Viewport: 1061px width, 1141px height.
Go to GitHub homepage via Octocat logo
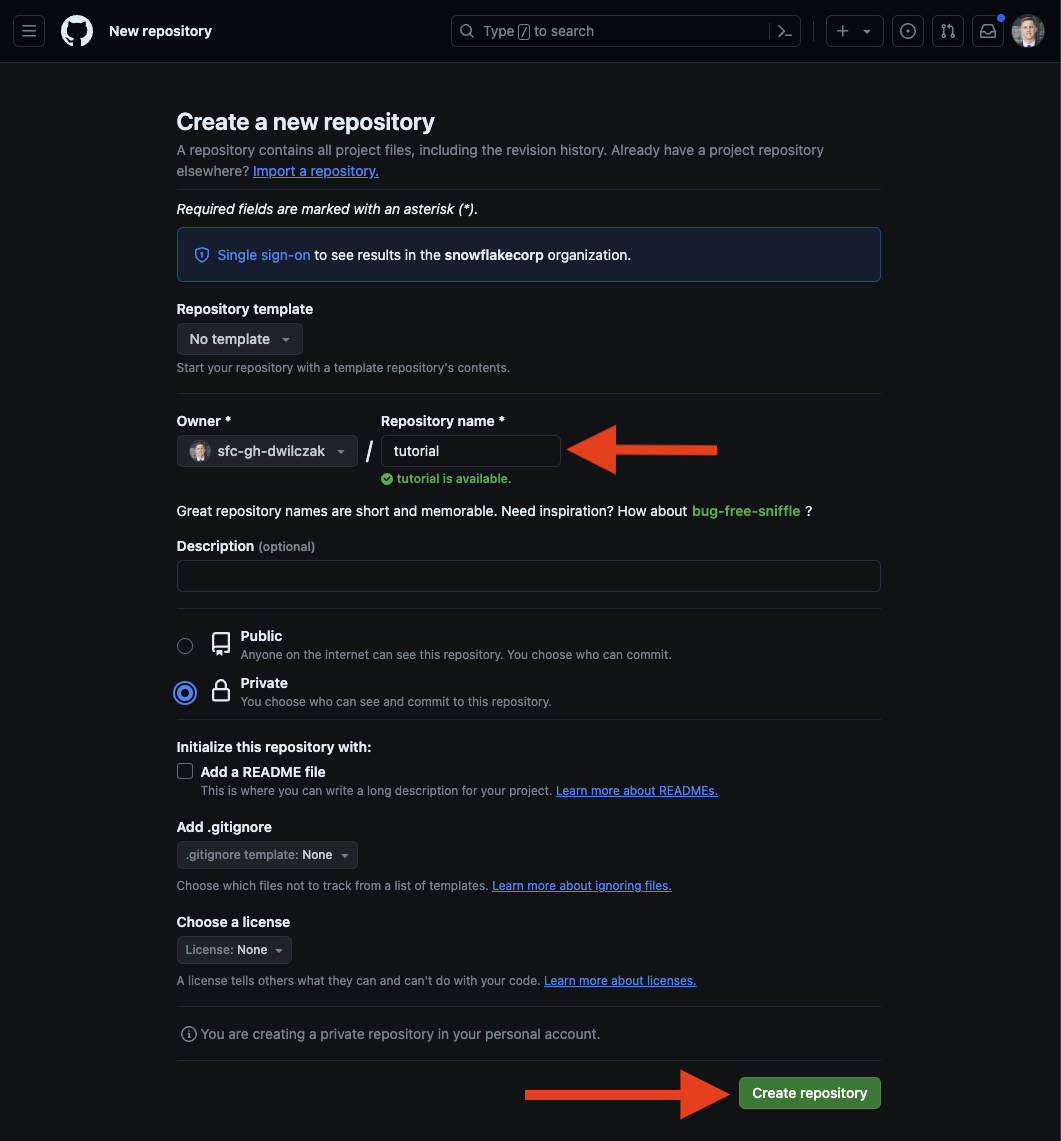76,31
